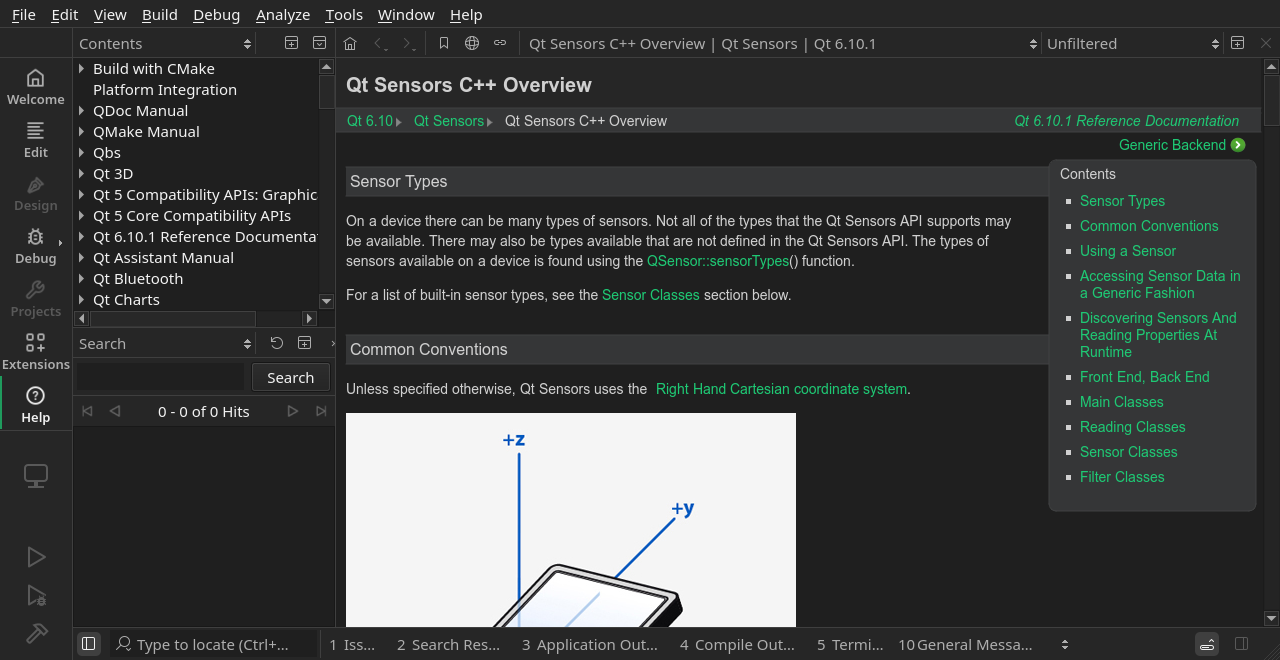The width and height of the screenshot is (1280, 660).
Task: Go to the next search hits page
Action: point(292,411)
